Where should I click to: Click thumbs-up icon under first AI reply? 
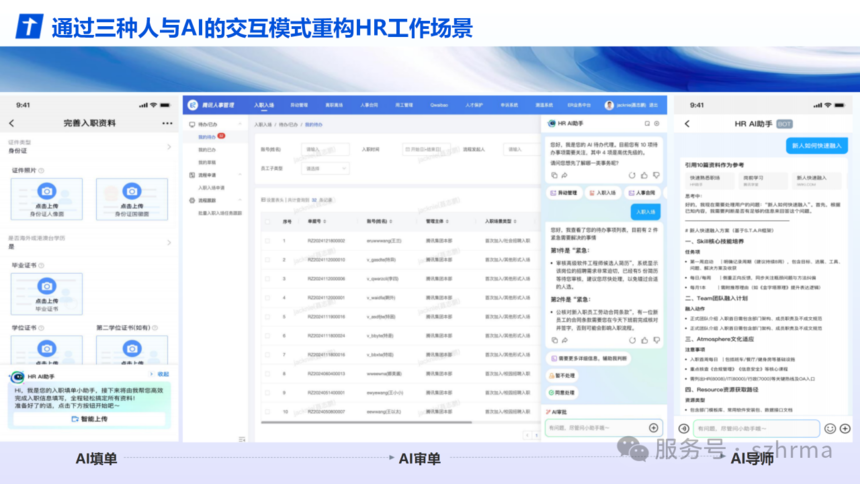[646, 175]
